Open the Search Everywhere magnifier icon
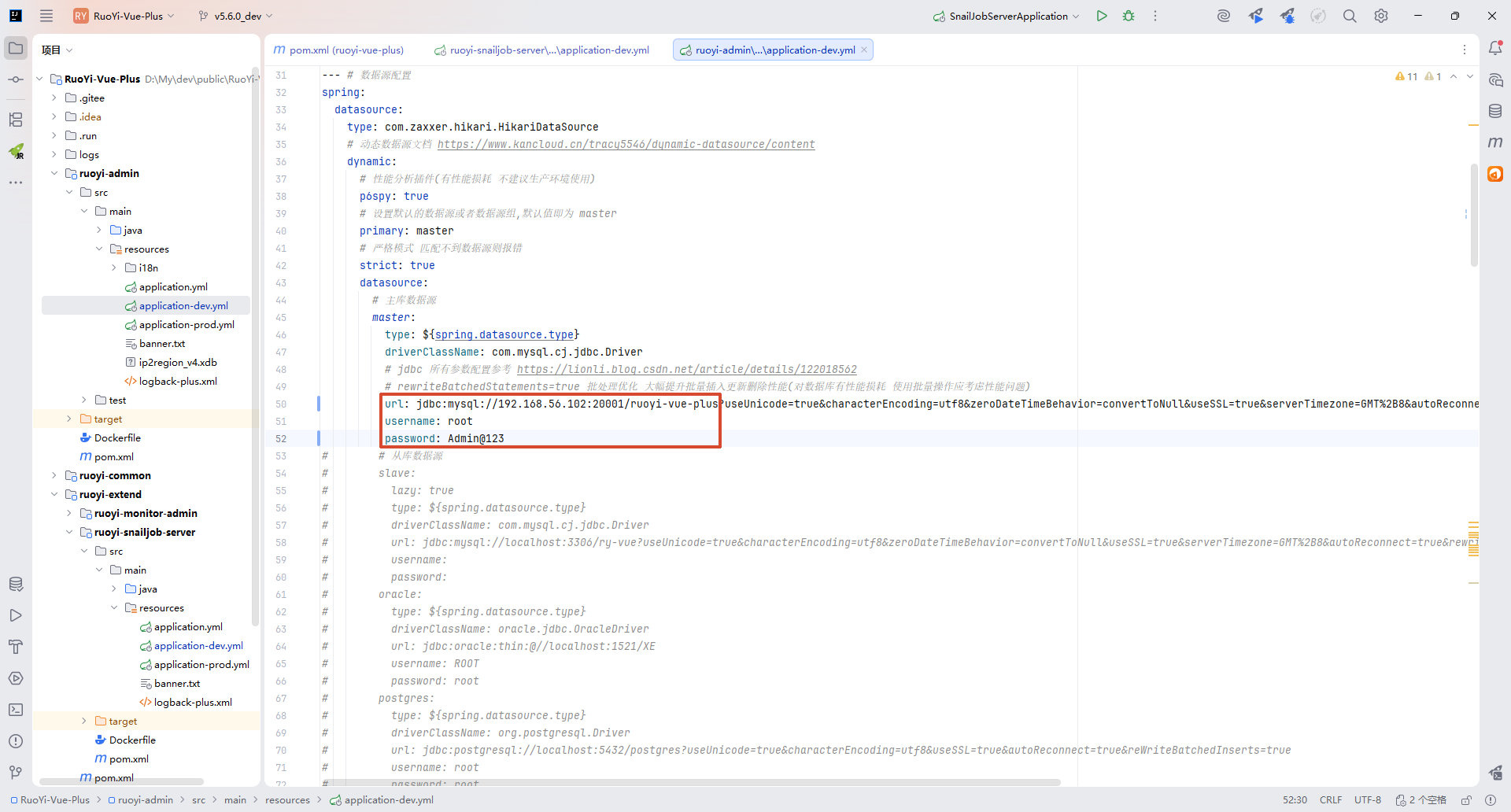Image resolution: width=1511 pixels, height=812 pixels. [1350, 16]
